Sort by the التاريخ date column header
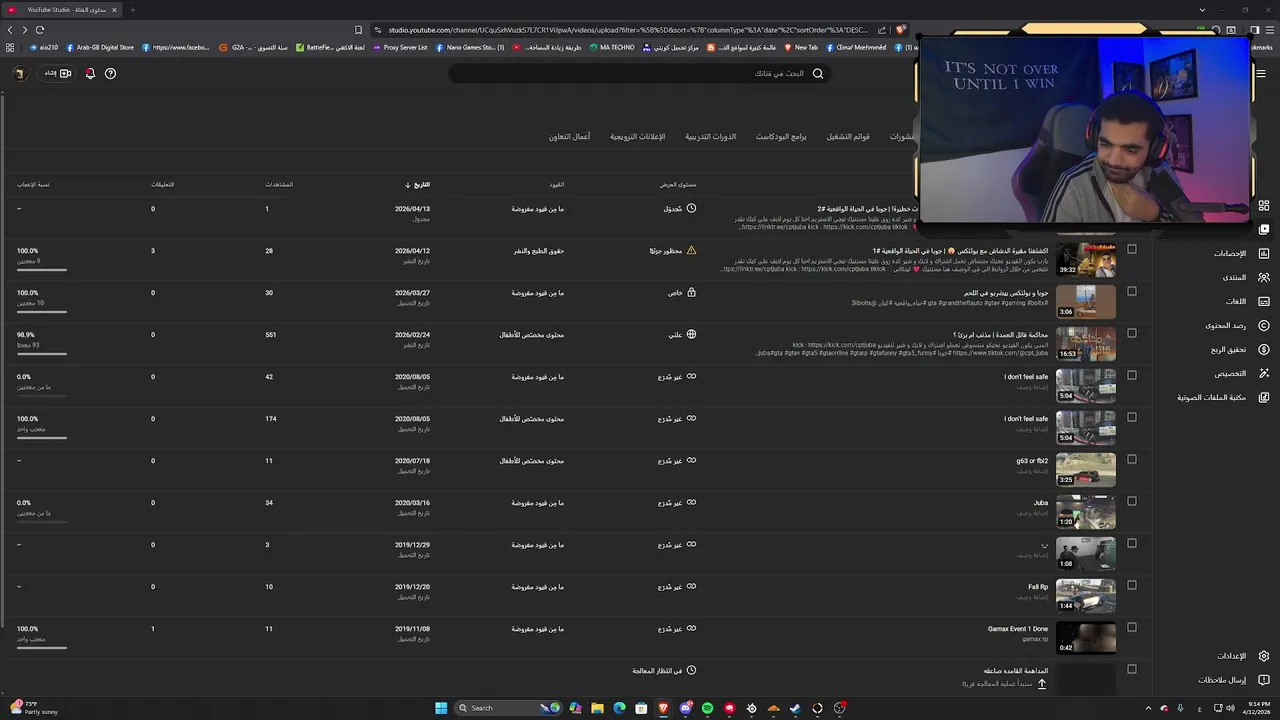 [x=418, y=185]
